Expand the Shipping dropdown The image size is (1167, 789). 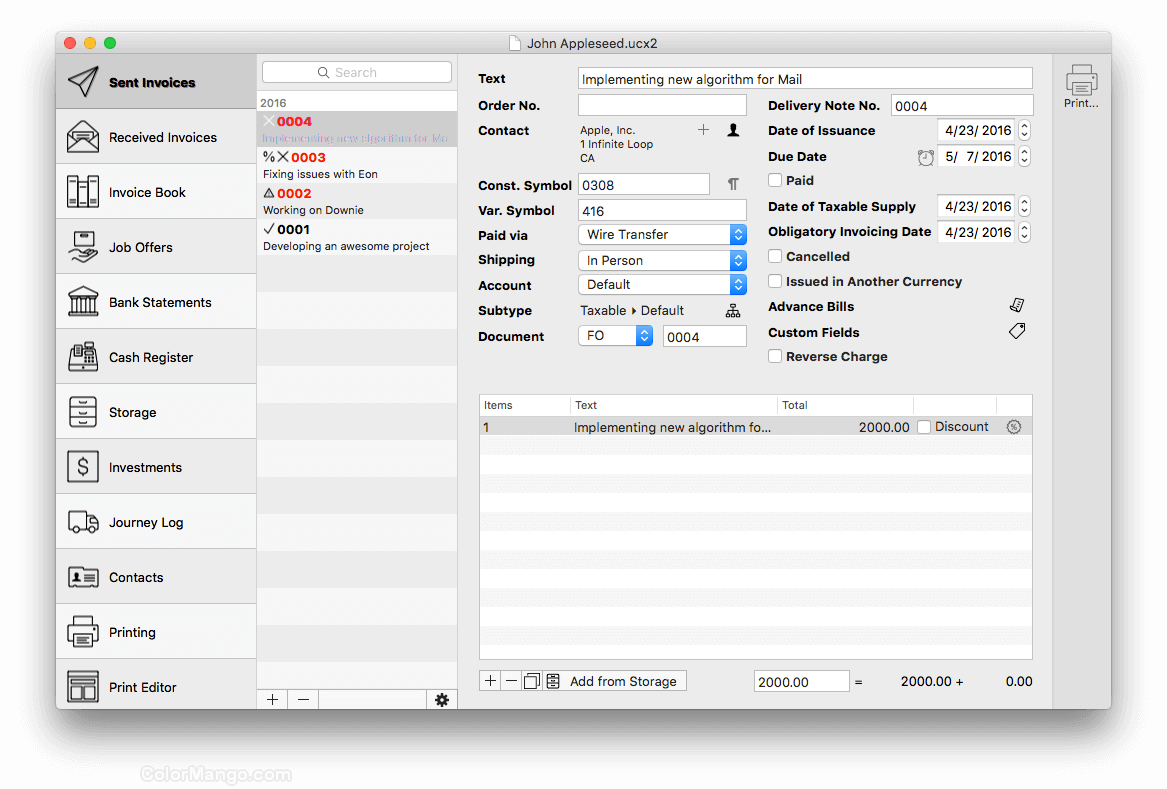[662, 261]
